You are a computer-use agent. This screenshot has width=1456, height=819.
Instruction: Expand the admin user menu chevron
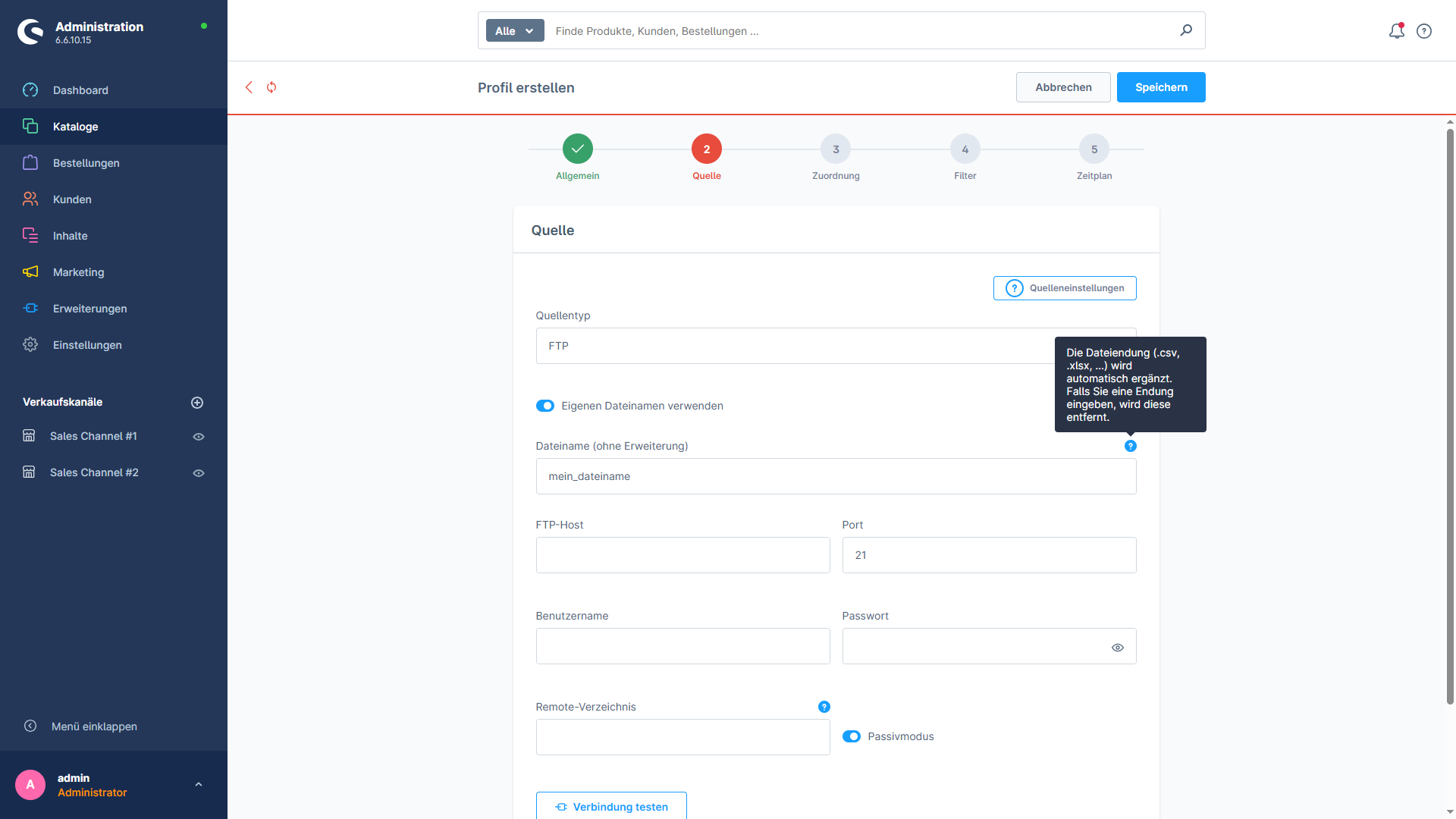[x=199, y=785]
